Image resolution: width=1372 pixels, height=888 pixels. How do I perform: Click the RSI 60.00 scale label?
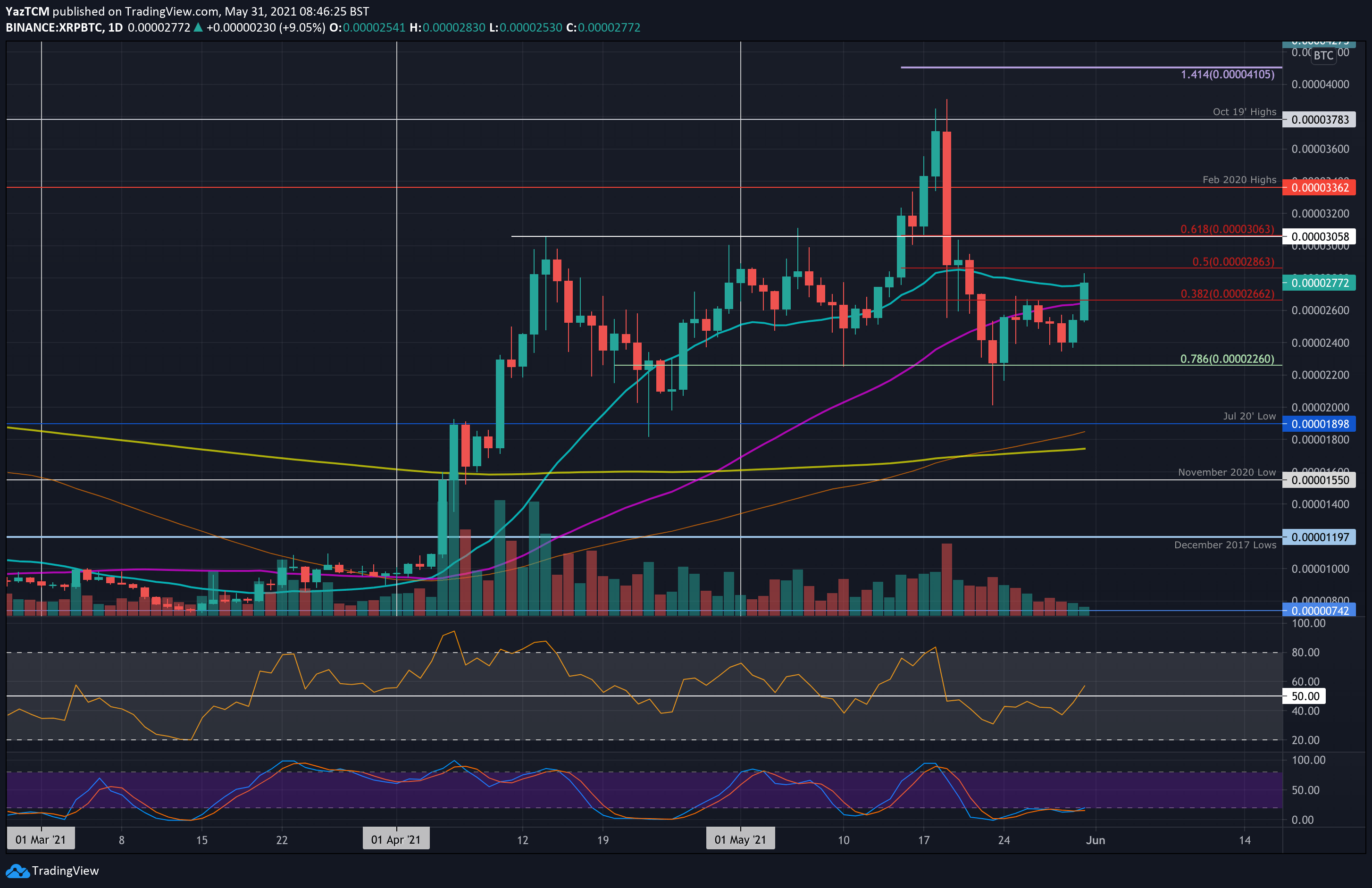pos(1305,681)
